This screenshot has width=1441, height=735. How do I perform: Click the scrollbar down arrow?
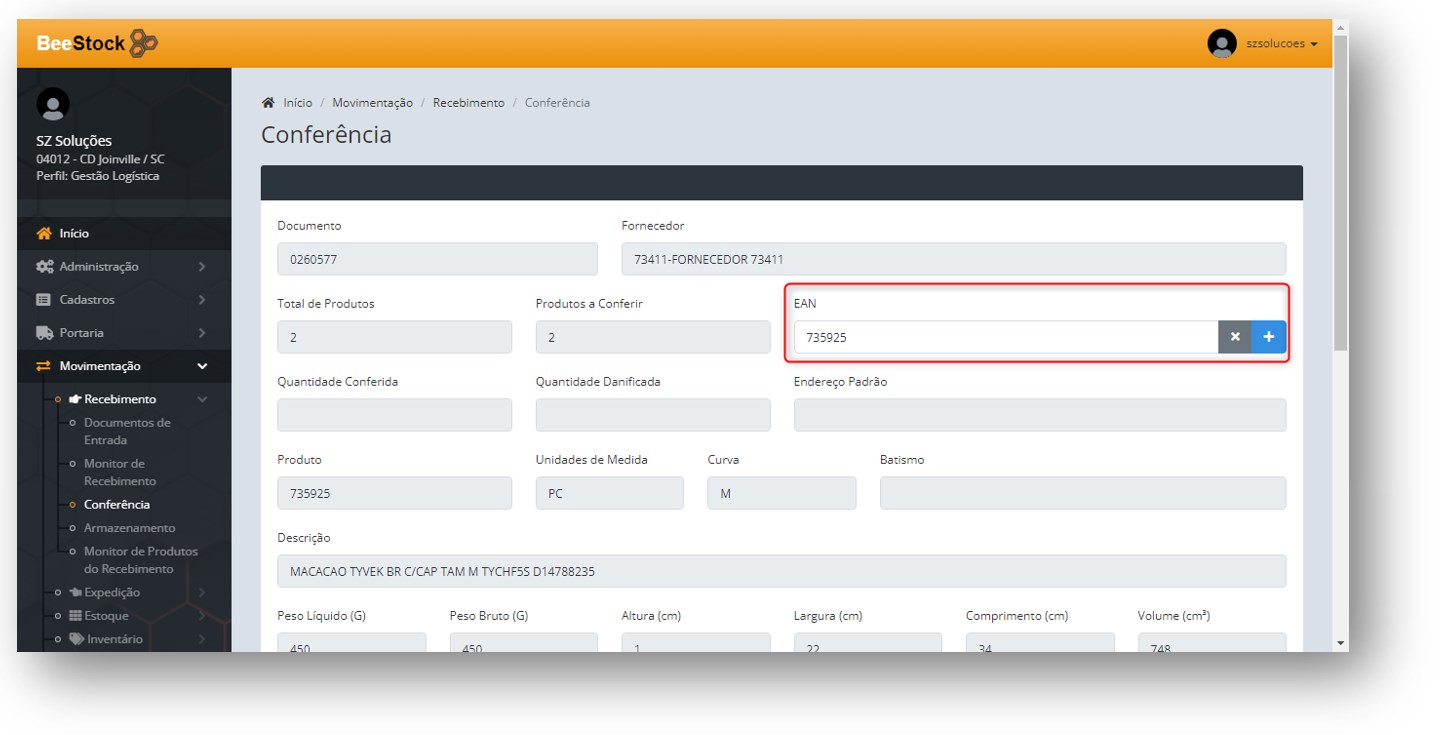pyautogui.click(x=1340, y=642)
